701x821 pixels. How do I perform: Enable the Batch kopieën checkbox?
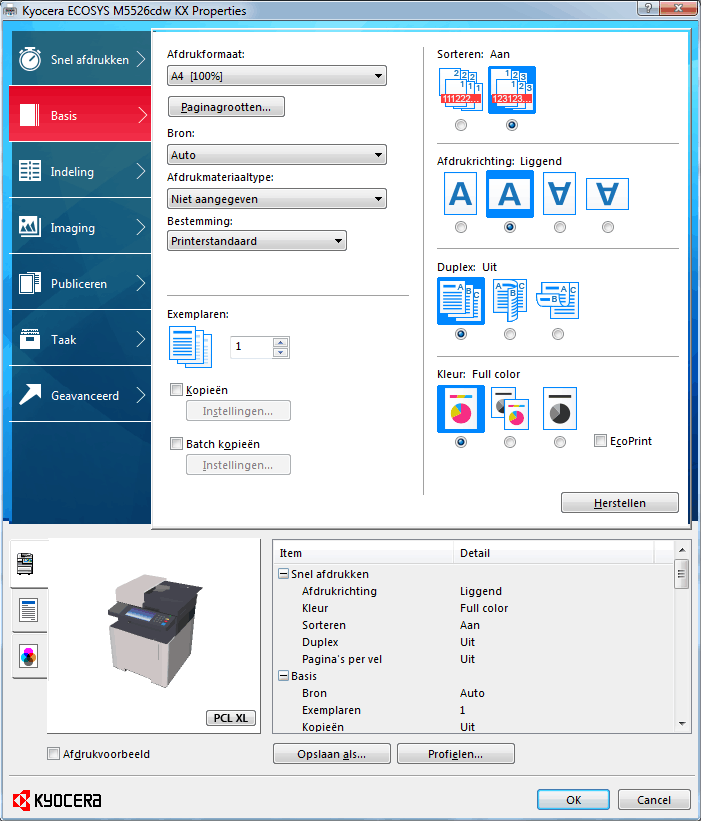tap(176, 443)
